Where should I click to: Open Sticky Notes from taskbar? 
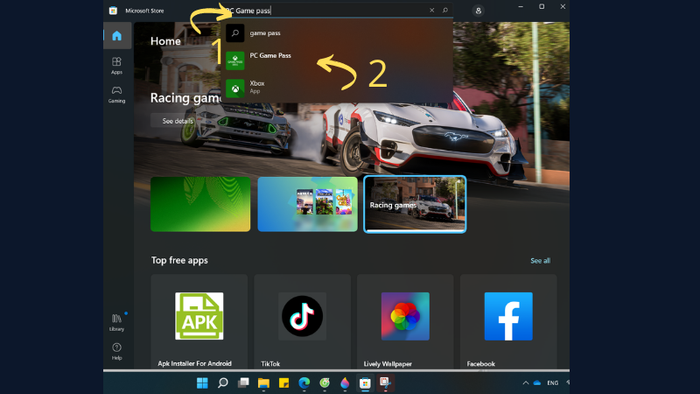(x=284, y=383)
